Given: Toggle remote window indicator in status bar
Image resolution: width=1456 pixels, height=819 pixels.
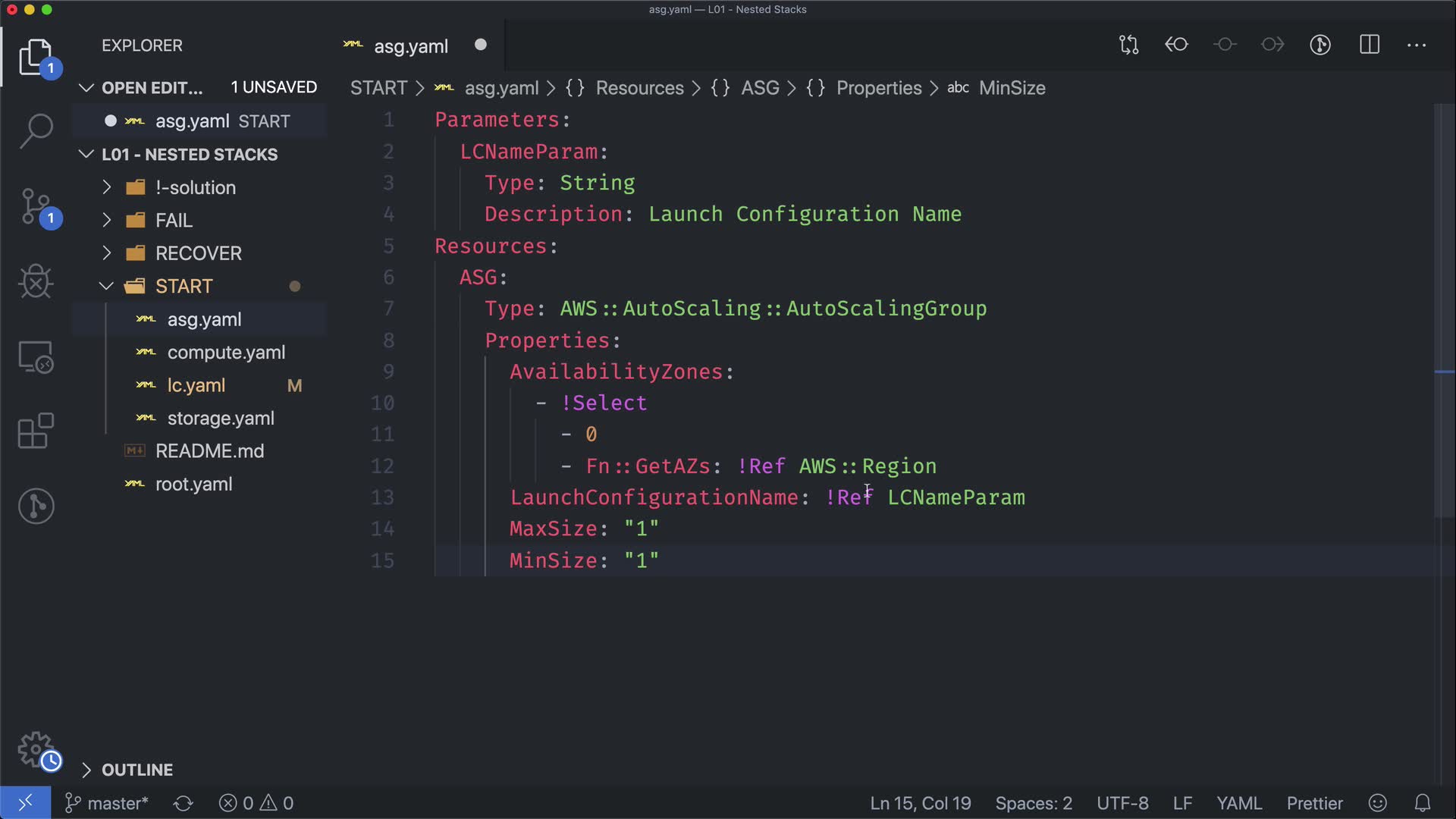Looking at the screenshot, I should click(x=25, y=803).
